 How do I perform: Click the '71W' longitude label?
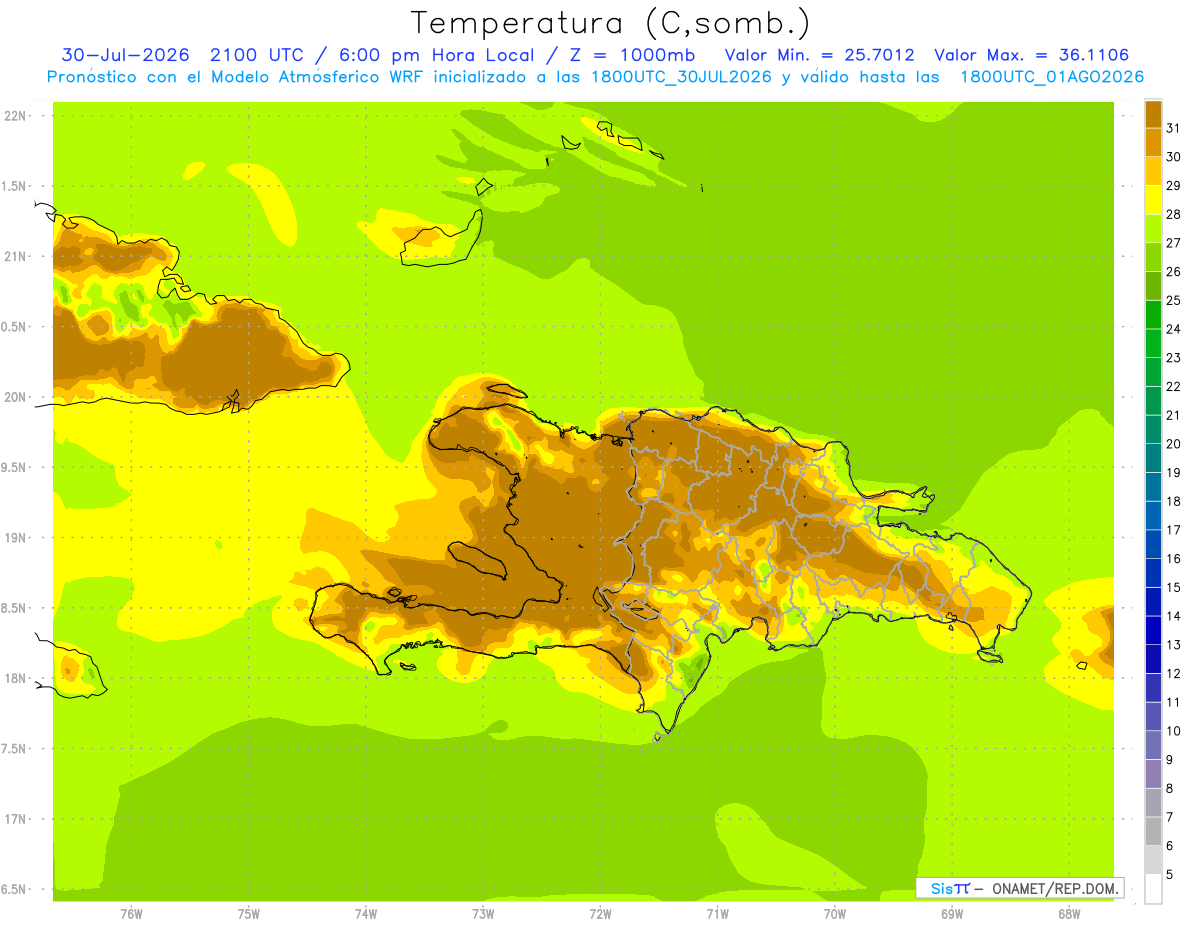coord(717,914)
